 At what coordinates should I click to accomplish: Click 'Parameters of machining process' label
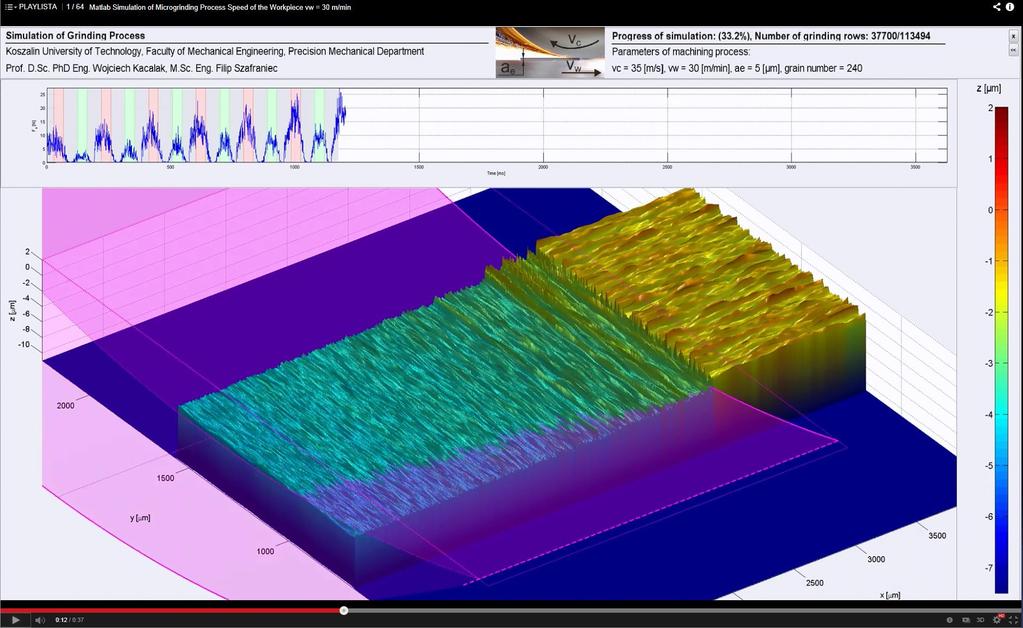point(681,52)
